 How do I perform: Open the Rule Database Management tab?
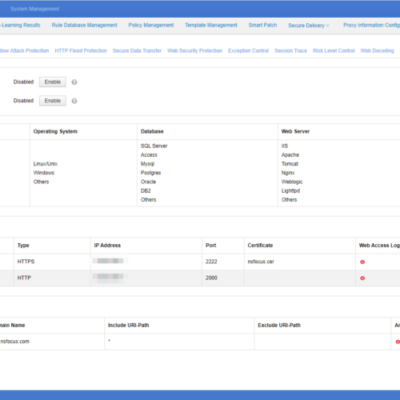coord(84,25)
